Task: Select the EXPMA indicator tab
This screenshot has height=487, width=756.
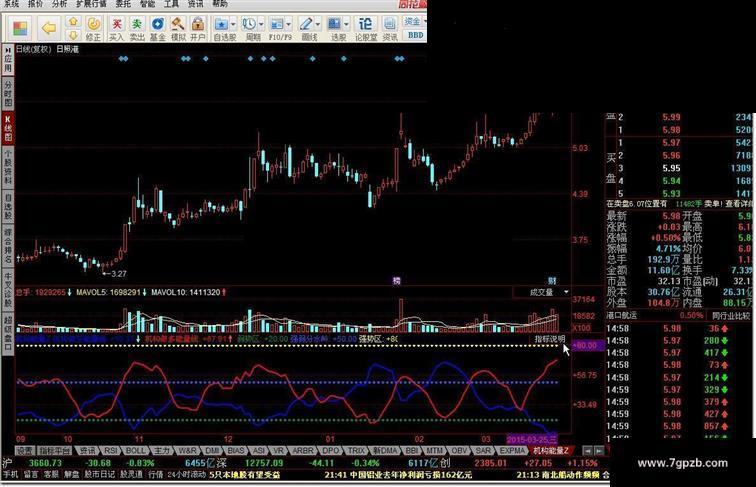Action: [x=512, y=450]
